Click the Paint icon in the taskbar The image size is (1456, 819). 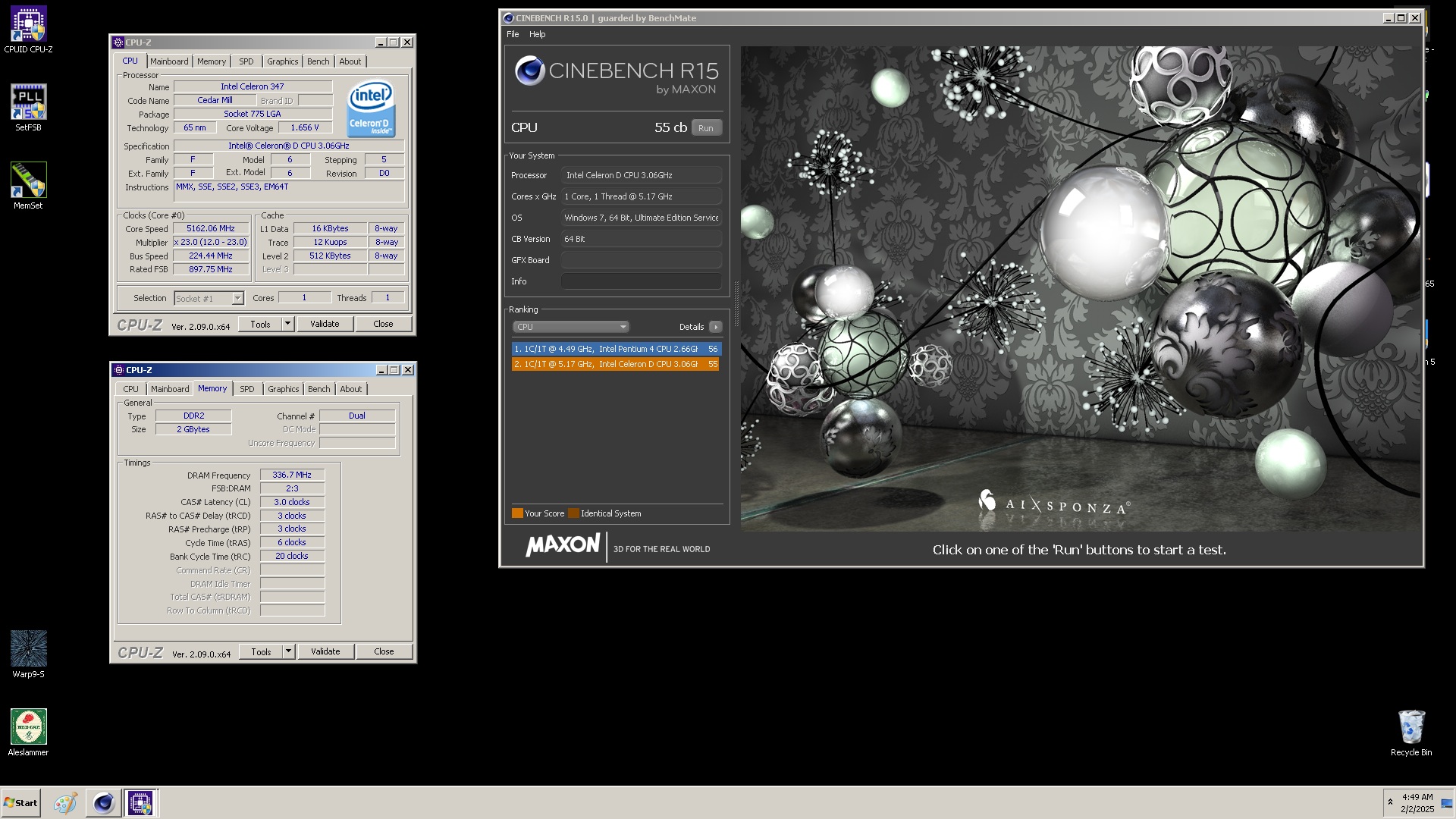tap(65, 803)
